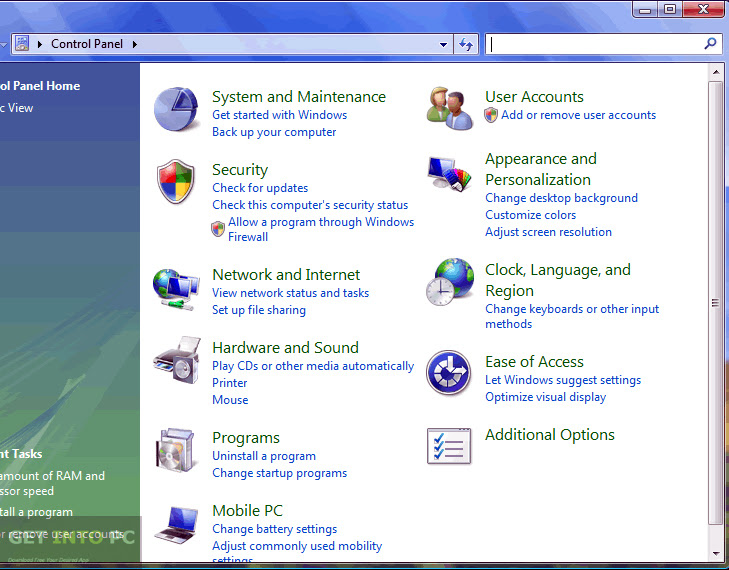729x570 pixels.
Task: Open Adjust commonly used mobility settings
Action: (297, 552)
